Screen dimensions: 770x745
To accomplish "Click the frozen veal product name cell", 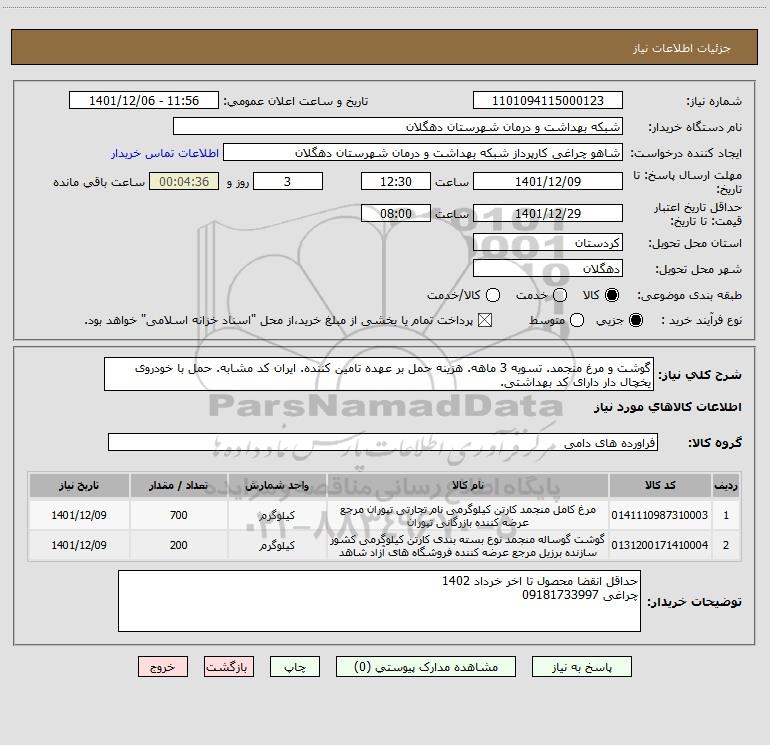I will point(468,546).
